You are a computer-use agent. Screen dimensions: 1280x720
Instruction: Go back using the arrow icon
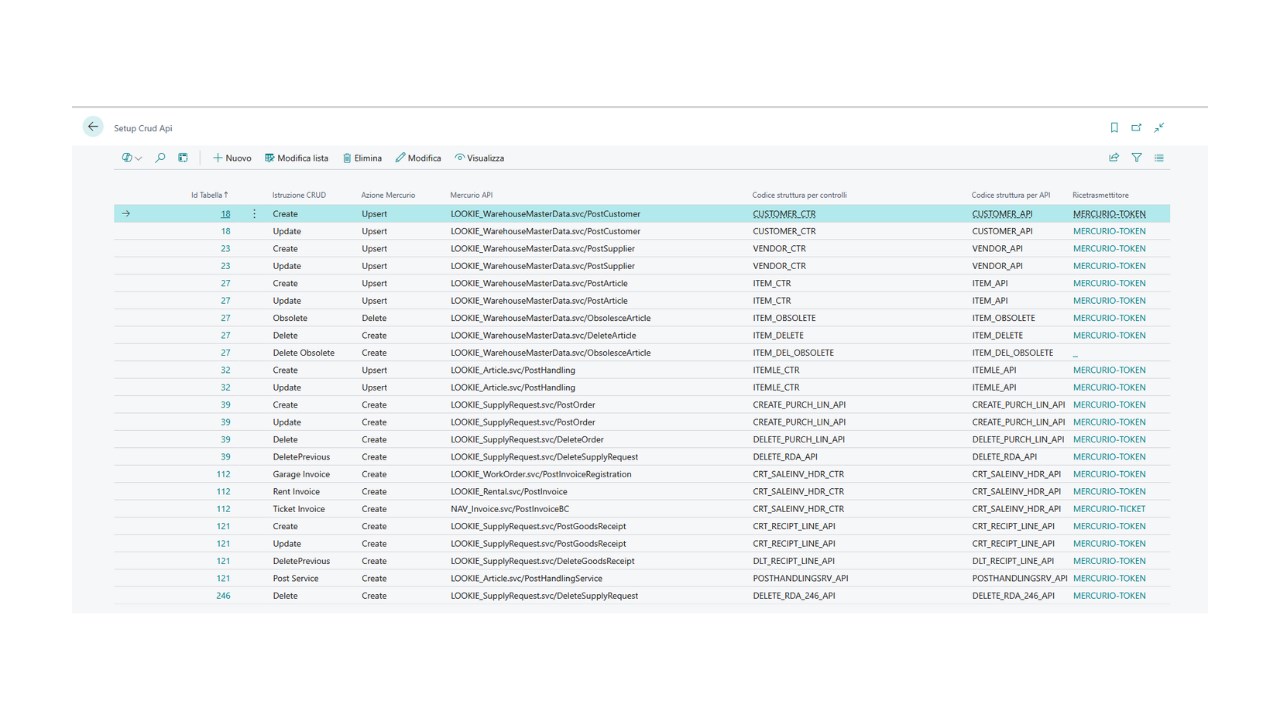[93, 127]
